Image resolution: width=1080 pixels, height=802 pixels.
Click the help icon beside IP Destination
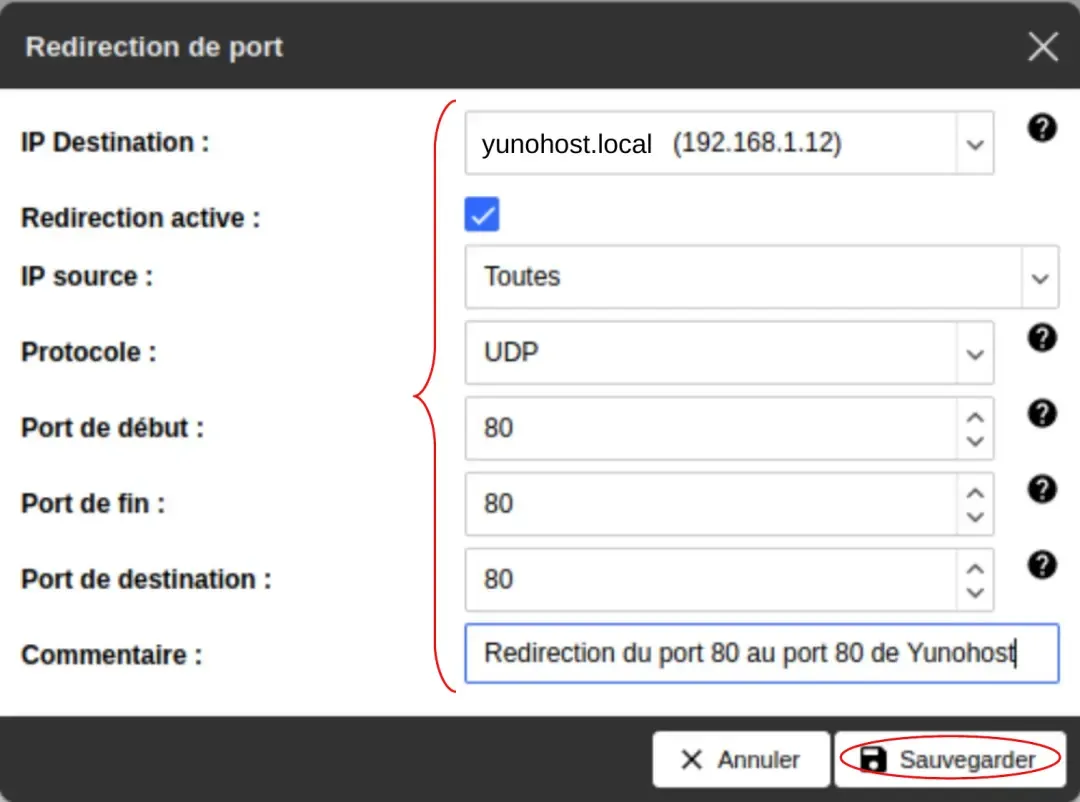[1042, 128]
